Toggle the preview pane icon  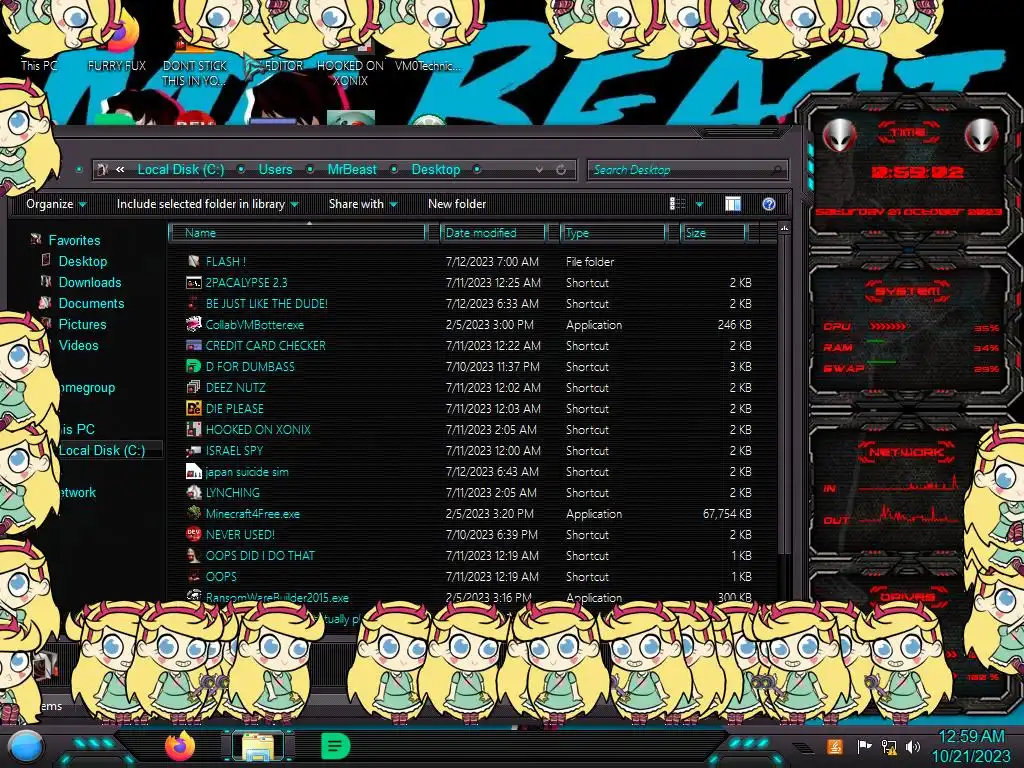pos(733,204)
